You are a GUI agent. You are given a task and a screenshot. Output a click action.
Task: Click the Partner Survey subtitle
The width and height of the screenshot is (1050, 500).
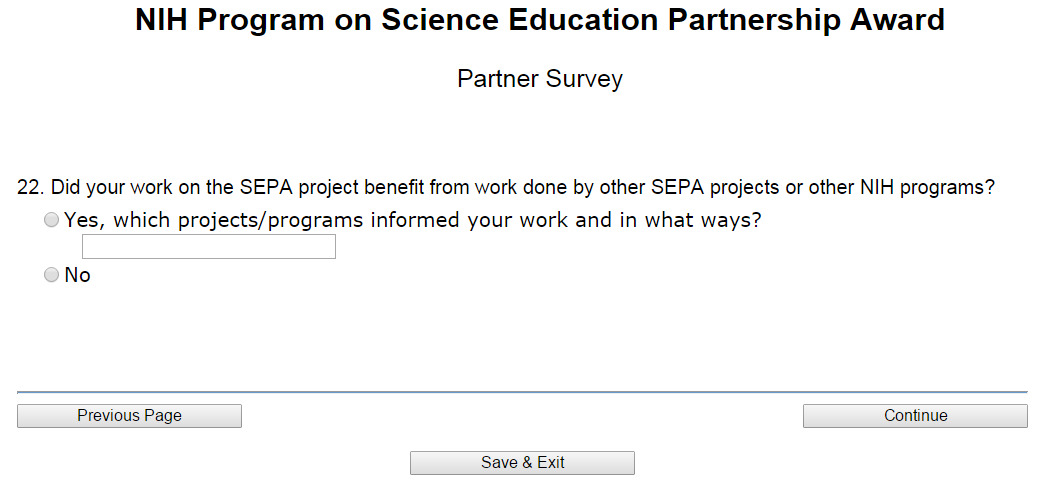540,79
